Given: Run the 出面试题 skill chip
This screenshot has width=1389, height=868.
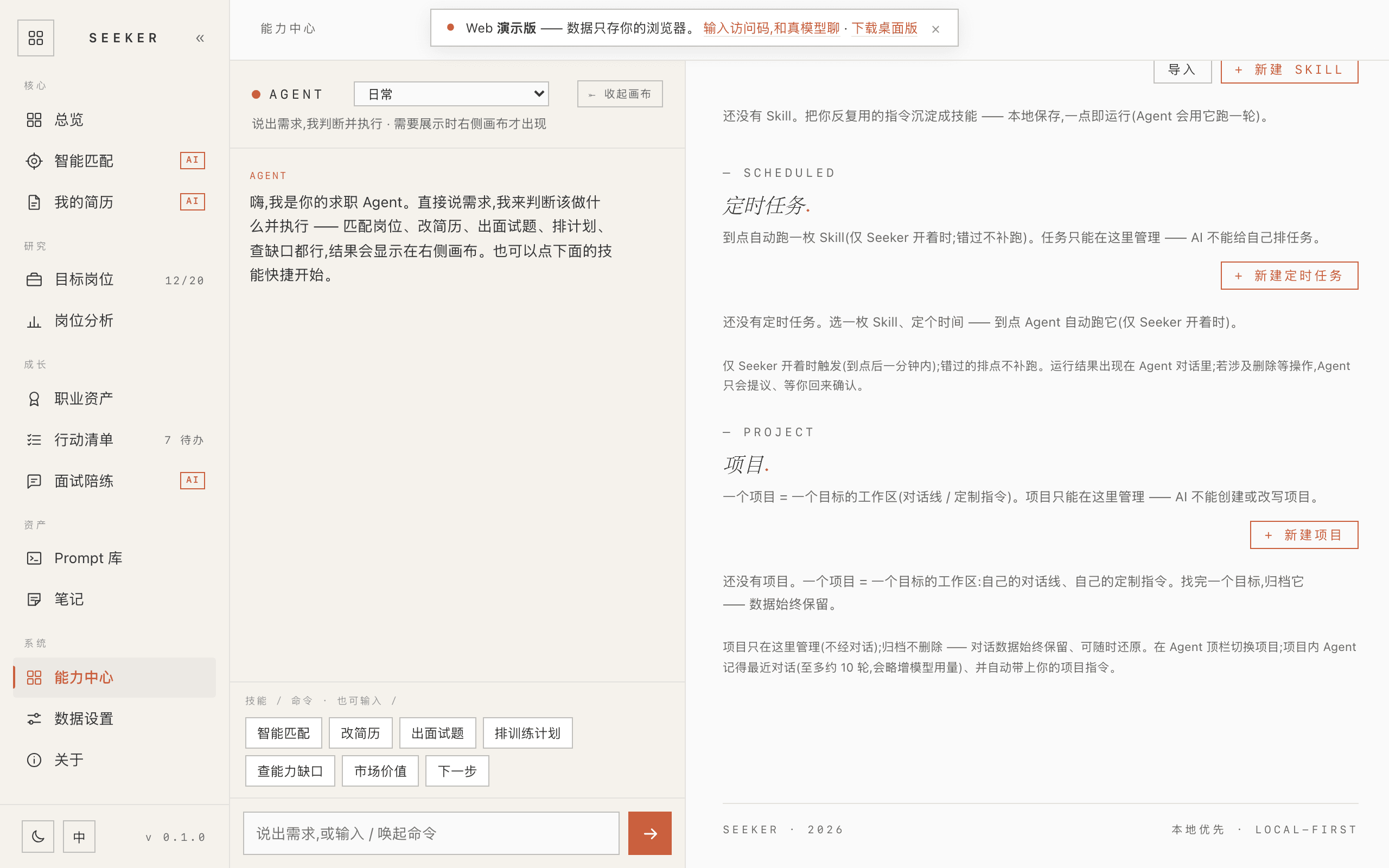Looking at the screenshot, I should click(437, 733).
